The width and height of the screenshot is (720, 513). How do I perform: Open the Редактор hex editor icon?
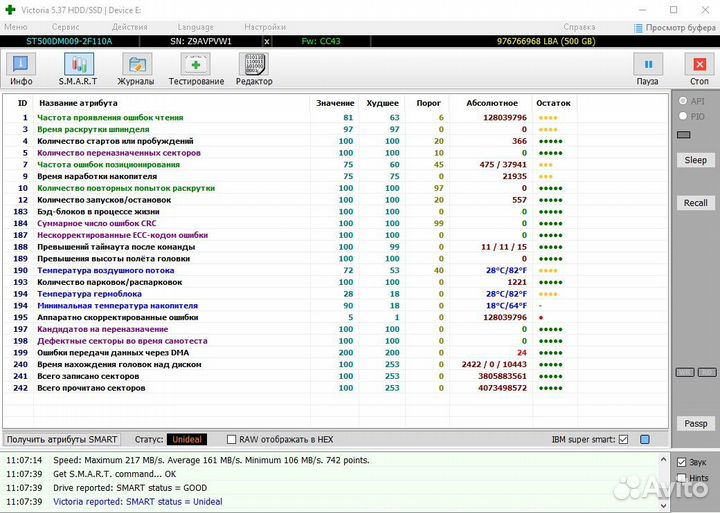[254, 68]
